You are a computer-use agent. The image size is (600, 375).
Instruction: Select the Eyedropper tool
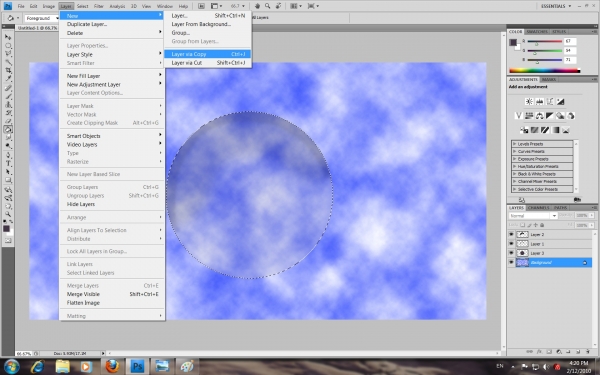tap(8, 79)
